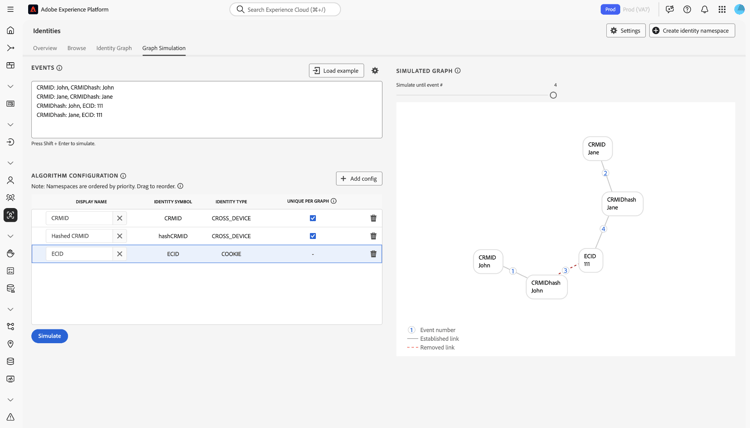Switch to Browse tab

point(77,48)
